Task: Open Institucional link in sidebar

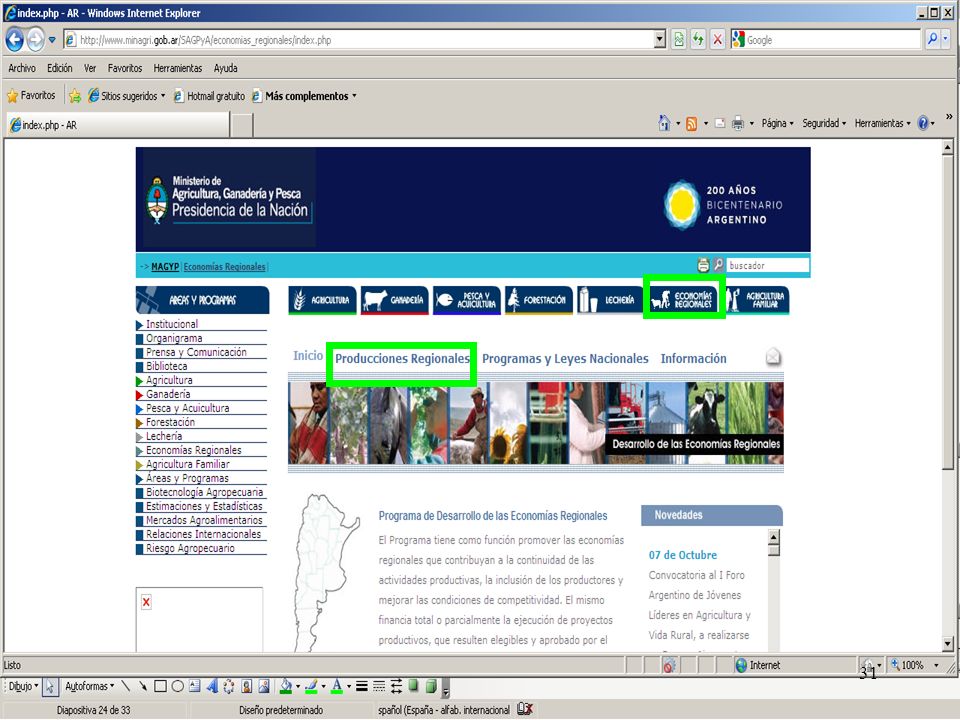Action: click(171, 324)
